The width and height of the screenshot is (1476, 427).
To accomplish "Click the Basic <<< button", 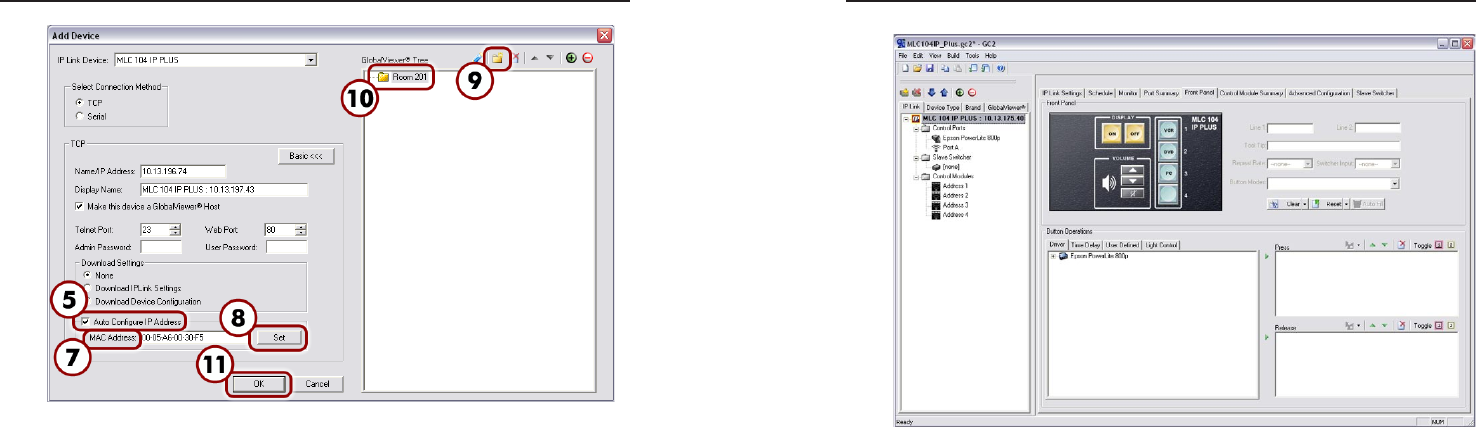I will (305, 156).
